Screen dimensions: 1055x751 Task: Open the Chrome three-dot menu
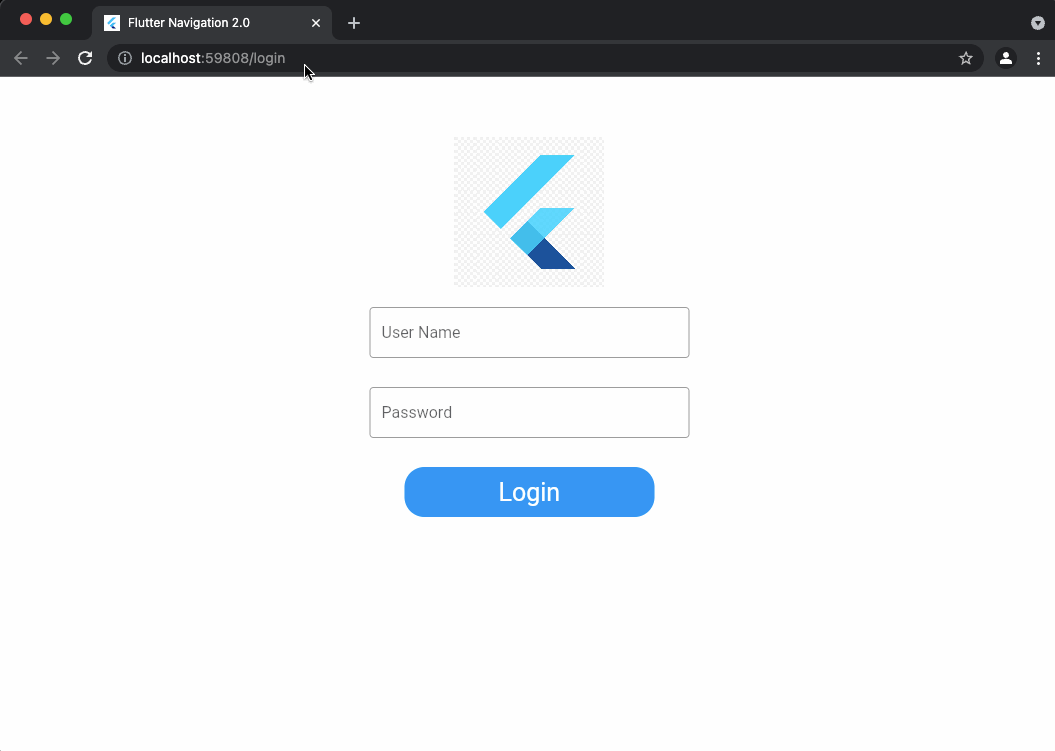point(1038,59)
